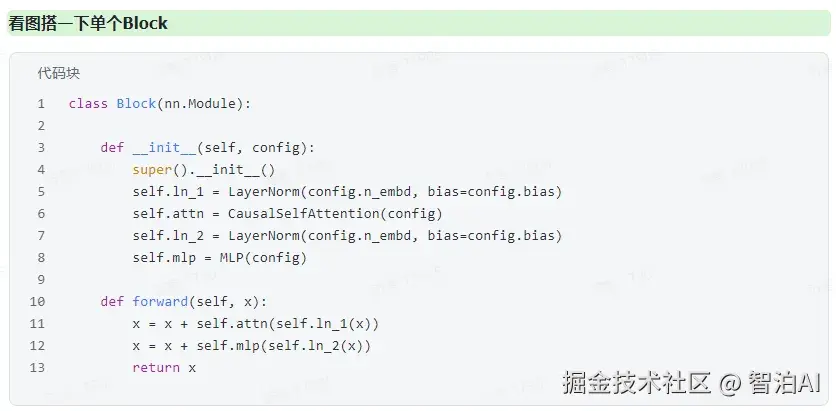
Task: Click the __init__ method name on line 3
Action: pyautogui.click(x=164, y=148)
